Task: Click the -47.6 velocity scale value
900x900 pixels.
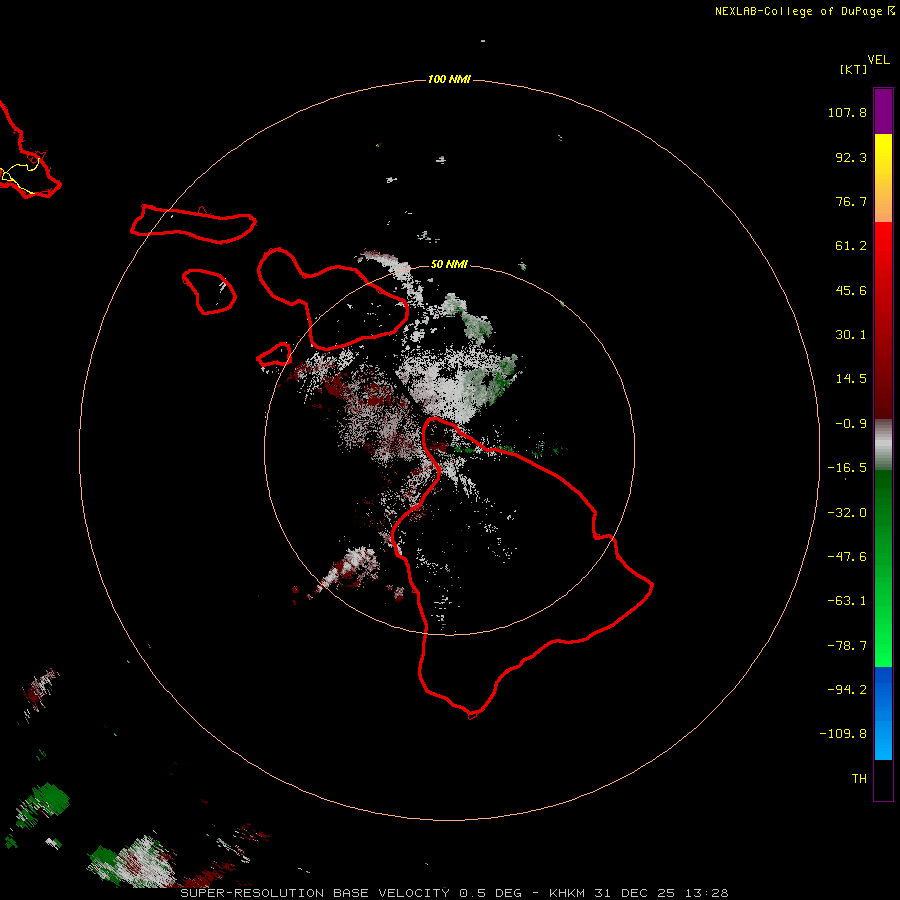Action: click(x=847, y=557)
